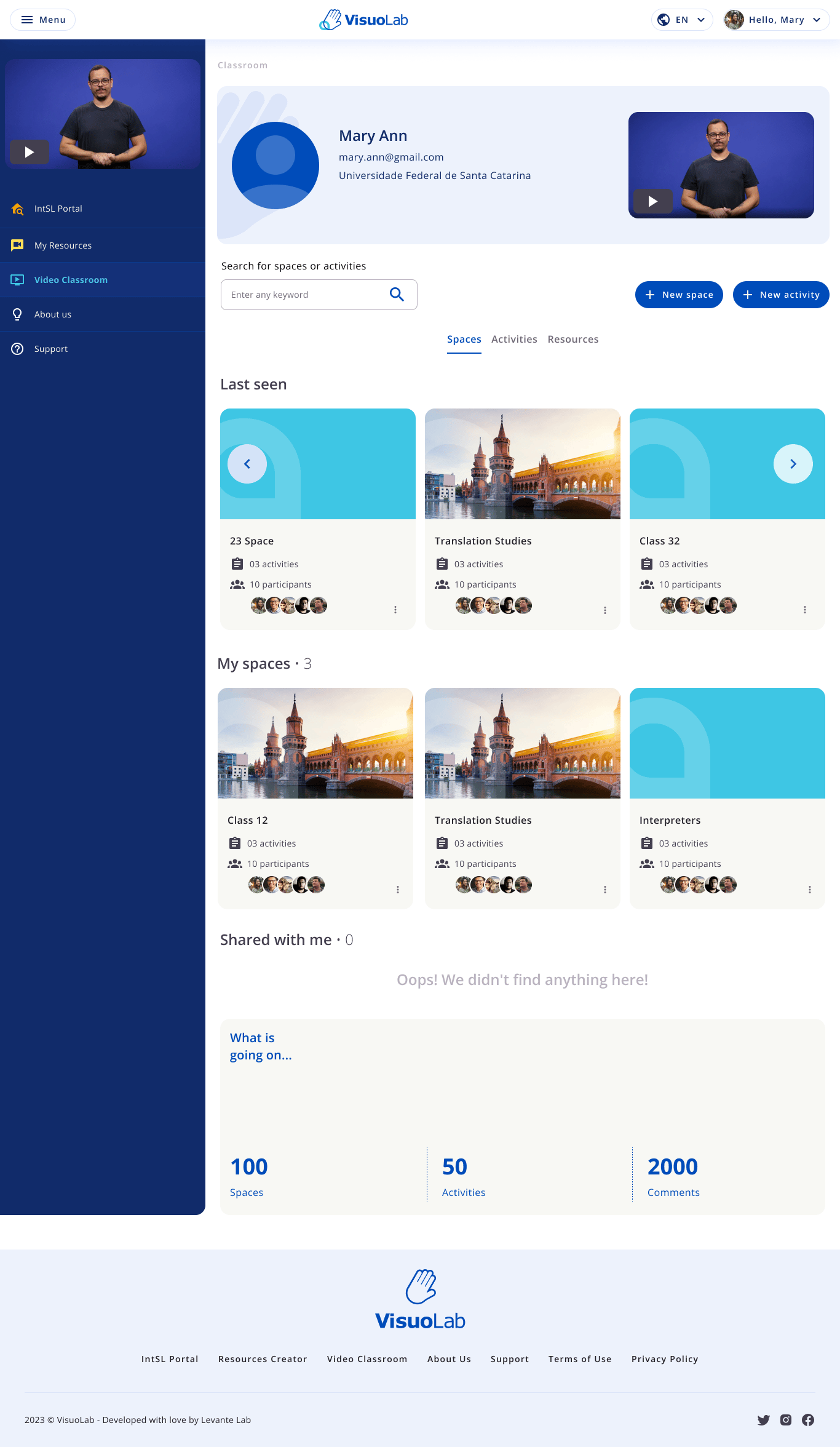
Task: Focus the Enter any keyword search field
Action: [319, 295]
